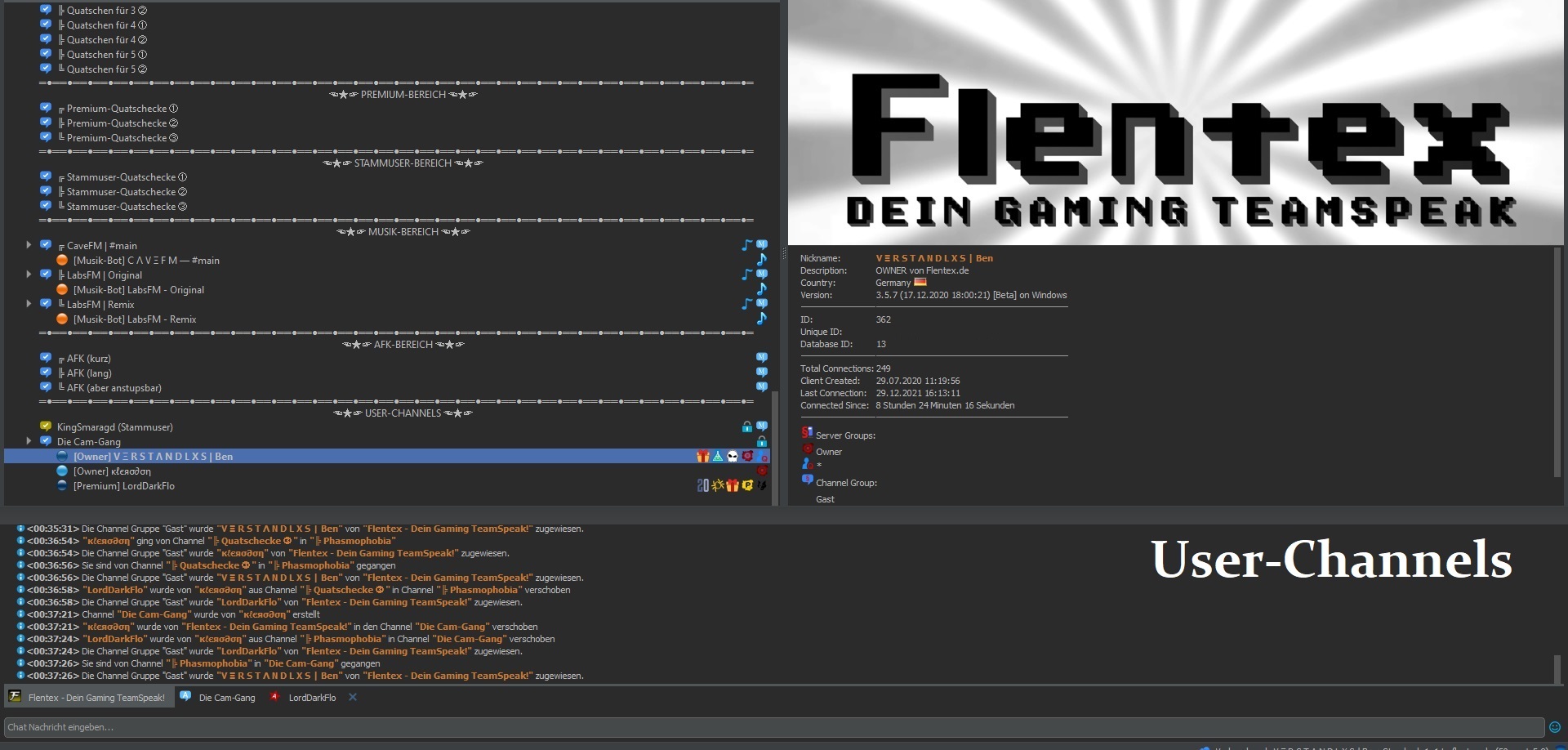Click the music note icon on CaveFM | #main

pyautogui.click(x=746, y=245)
